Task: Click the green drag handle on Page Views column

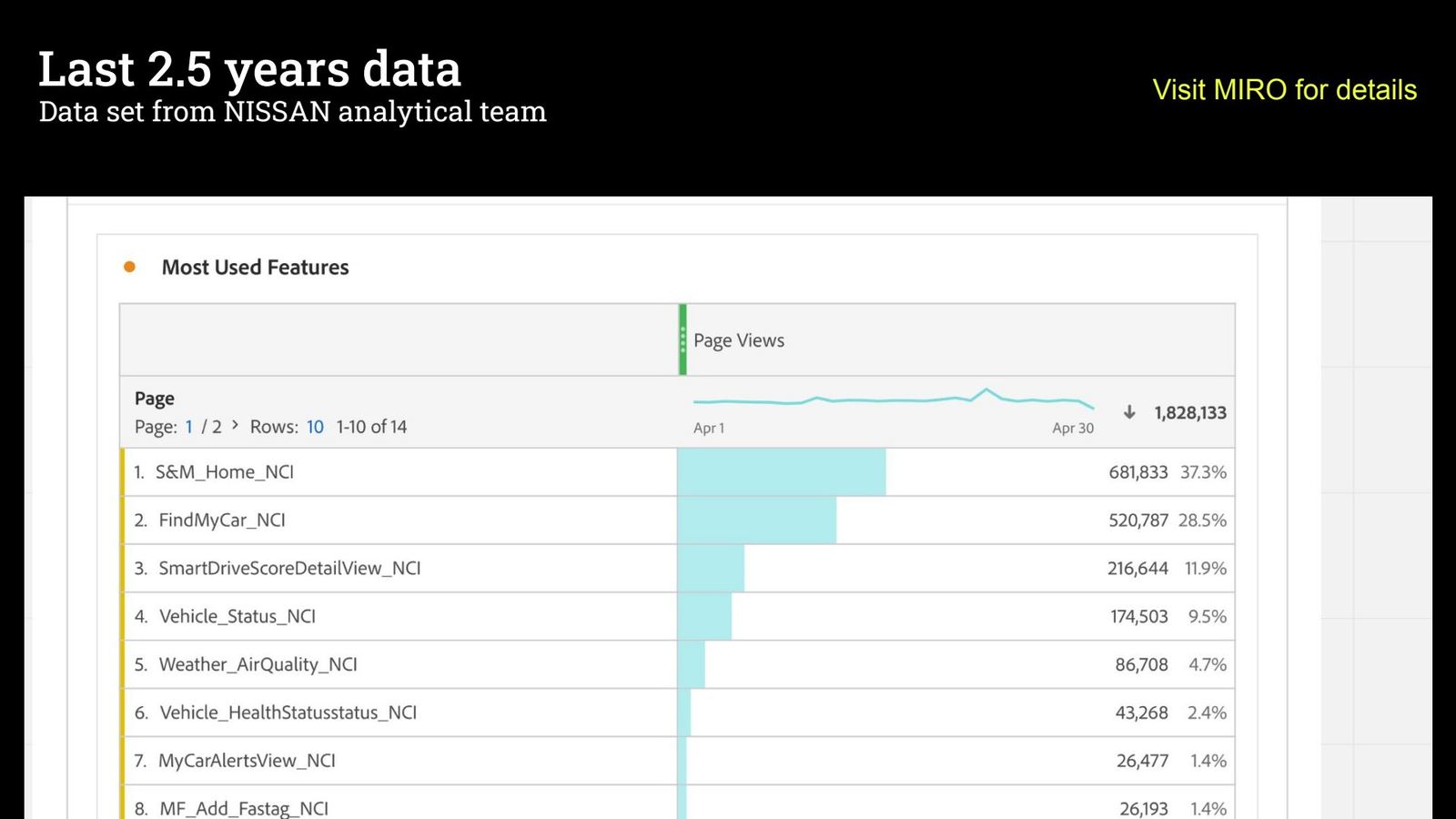Action: tap(682, 339)
